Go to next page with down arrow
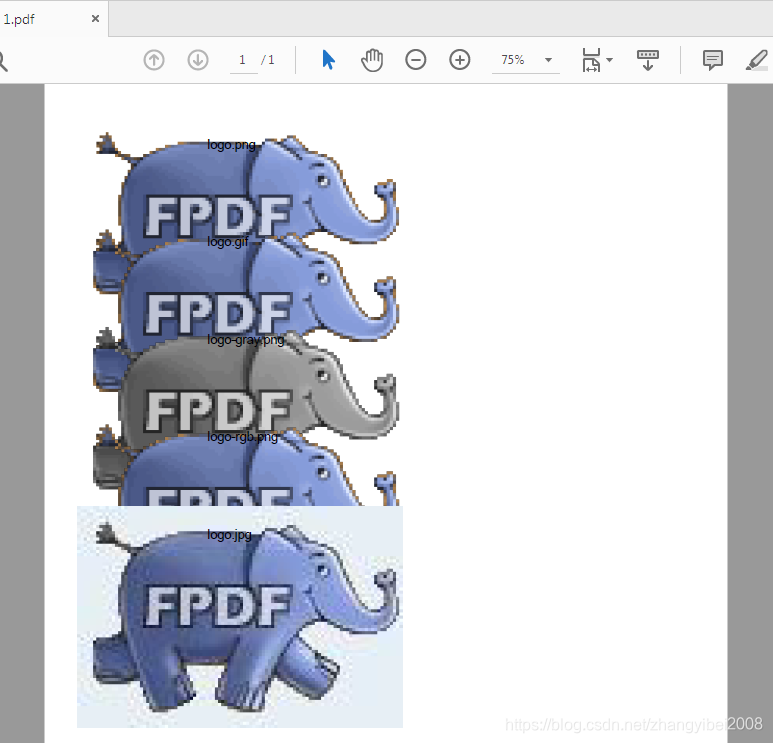 pyautogui.click(x=198, y=60)
